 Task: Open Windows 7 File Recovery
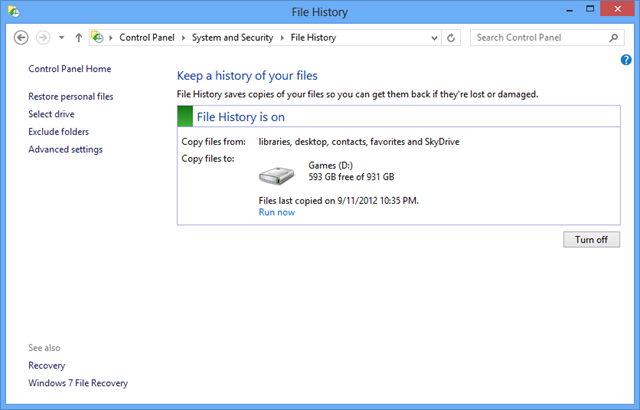(x=78, y=383)
